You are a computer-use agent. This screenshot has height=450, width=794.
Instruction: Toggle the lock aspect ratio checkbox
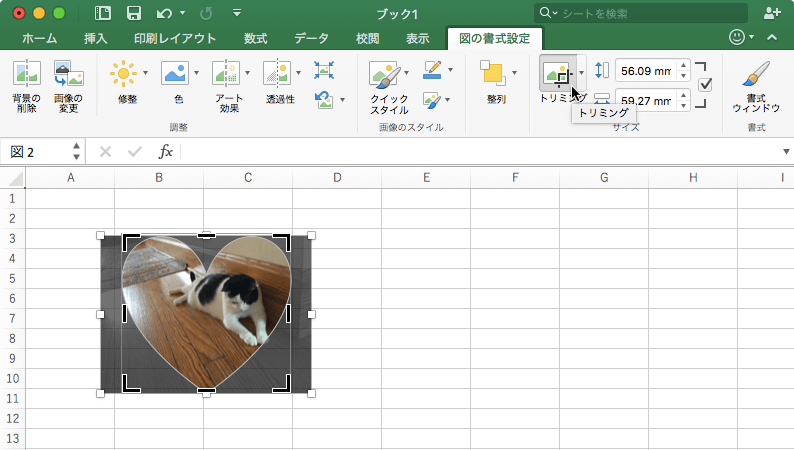pyautogui.click(x=705, y=85)
